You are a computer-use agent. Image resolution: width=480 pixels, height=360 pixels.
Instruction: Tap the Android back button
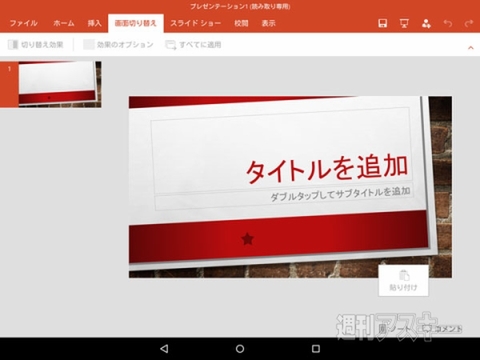click(164, 349)
